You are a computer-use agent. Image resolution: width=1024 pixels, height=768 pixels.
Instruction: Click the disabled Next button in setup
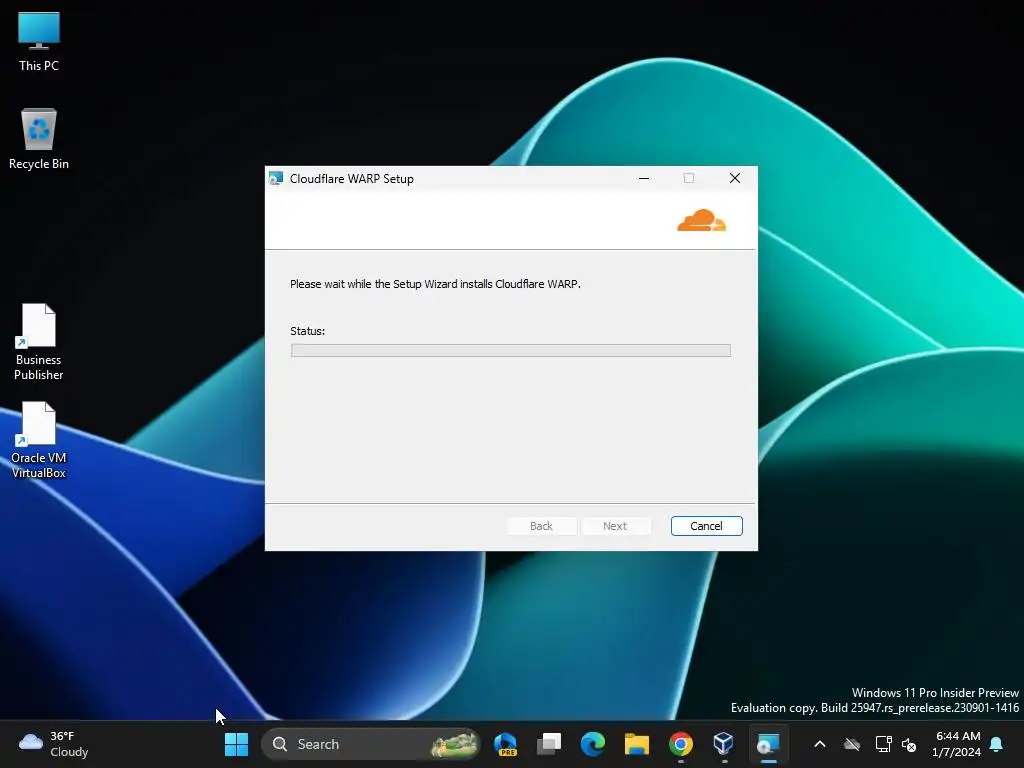pos(615,526)
